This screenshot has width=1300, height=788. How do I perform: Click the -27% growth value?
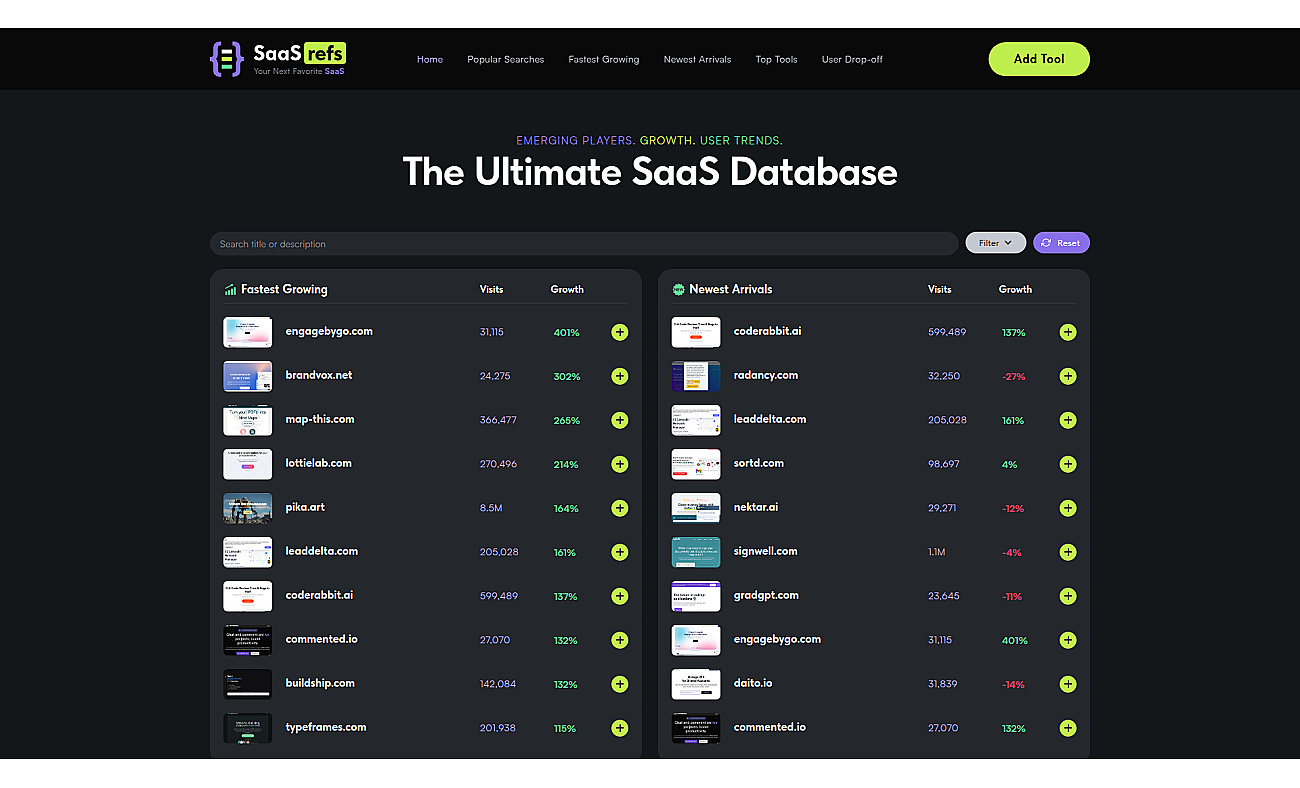tap(1013, 376)
